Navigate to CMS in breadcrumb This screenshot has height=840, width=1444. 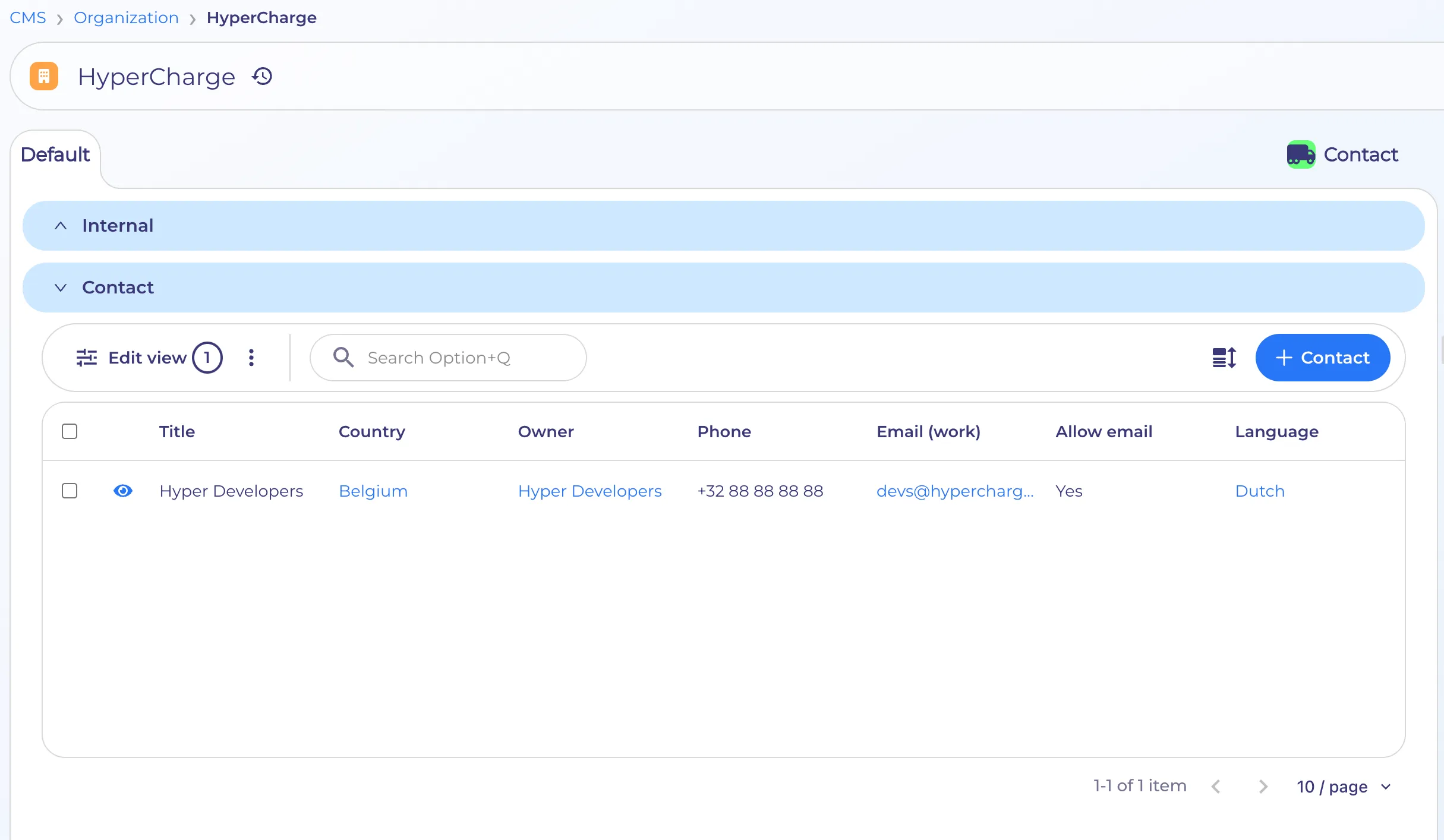coord(28,18)
